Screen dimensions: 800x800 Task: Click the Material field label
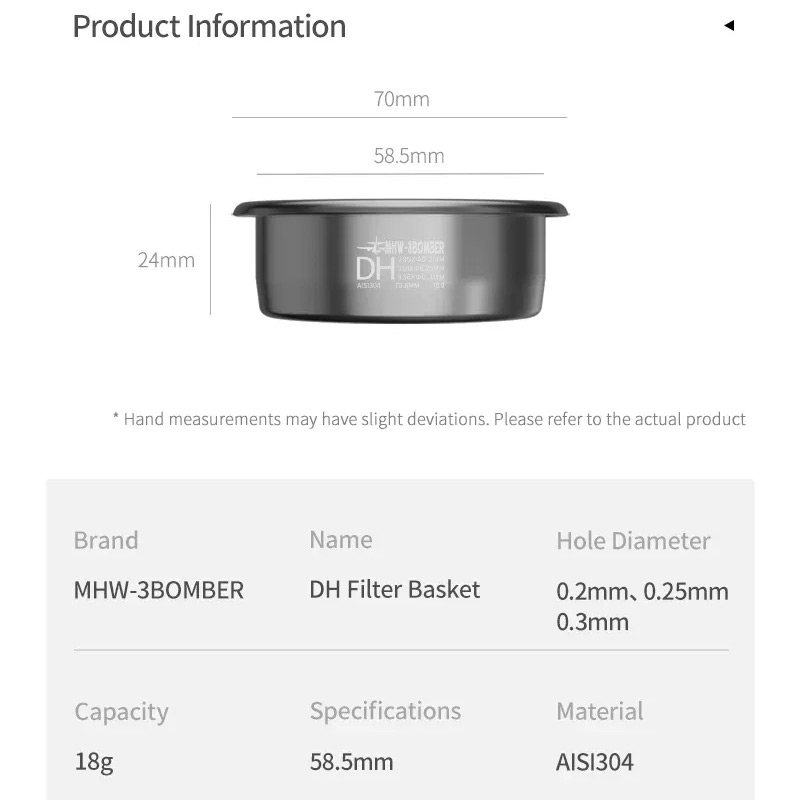click(x=600, y=712)
